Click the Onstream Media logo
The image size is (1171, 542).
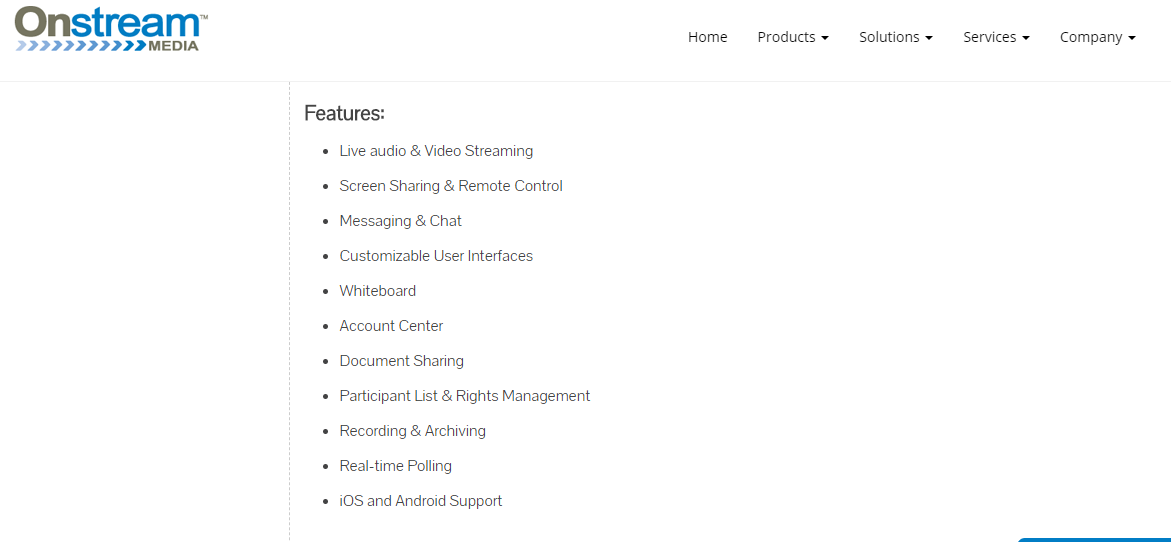click(111, 29)
